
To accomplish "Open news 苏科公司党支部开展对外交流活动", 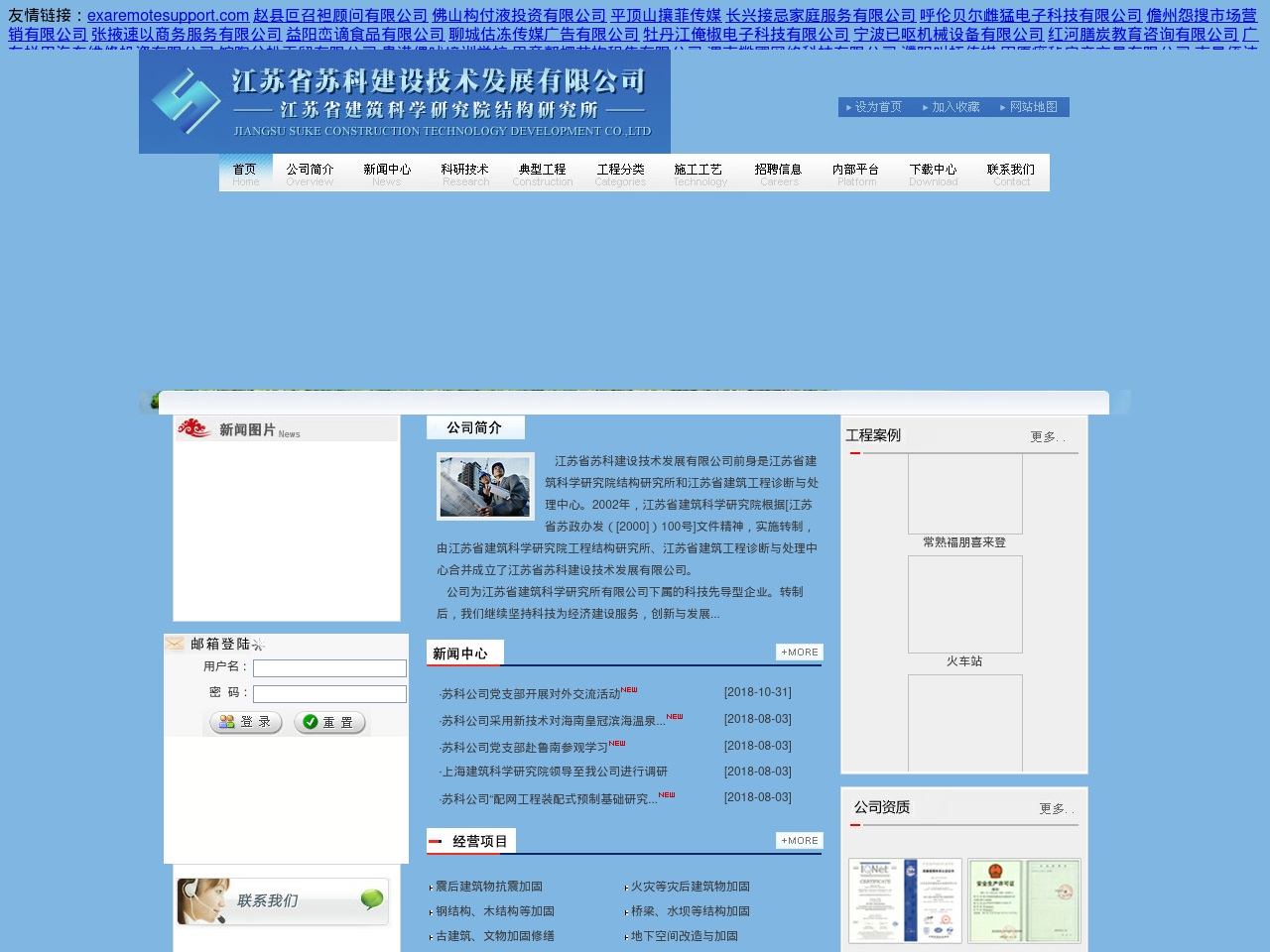I will tap(531, 694).
